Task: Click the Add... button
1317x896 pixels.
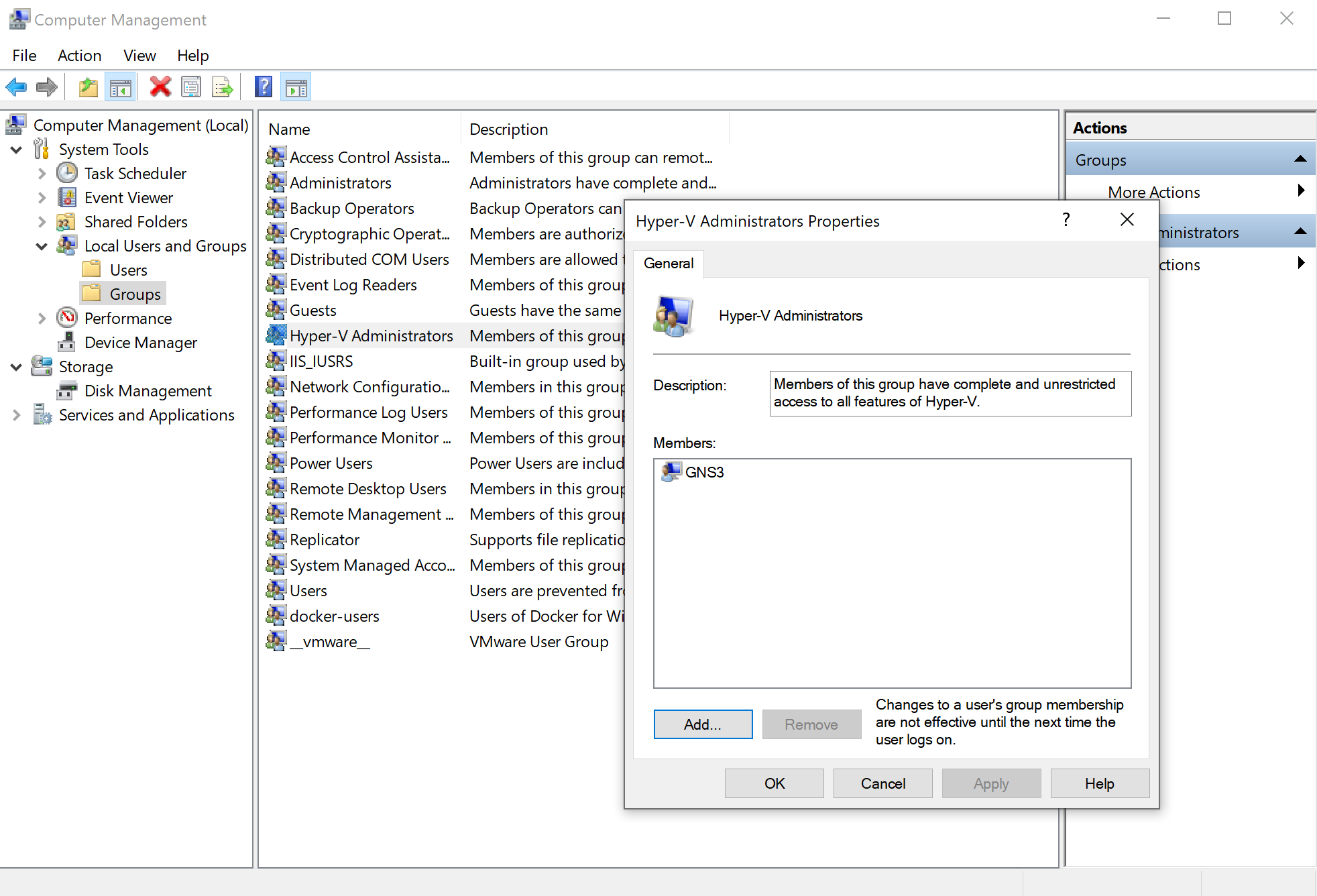Action: 703,724
